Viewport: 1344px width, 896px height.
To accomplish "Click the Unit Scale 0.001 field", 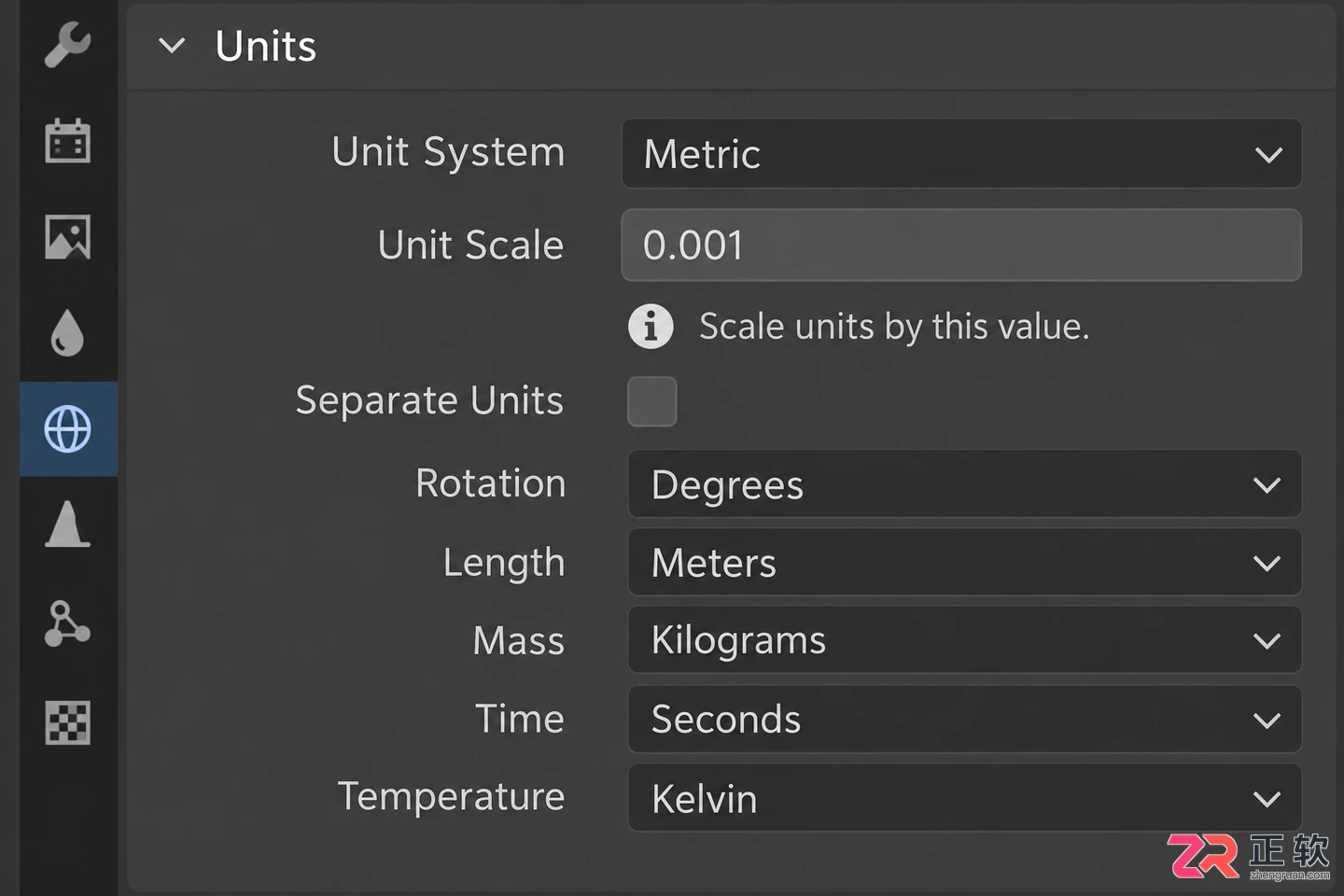I will 961,245.
